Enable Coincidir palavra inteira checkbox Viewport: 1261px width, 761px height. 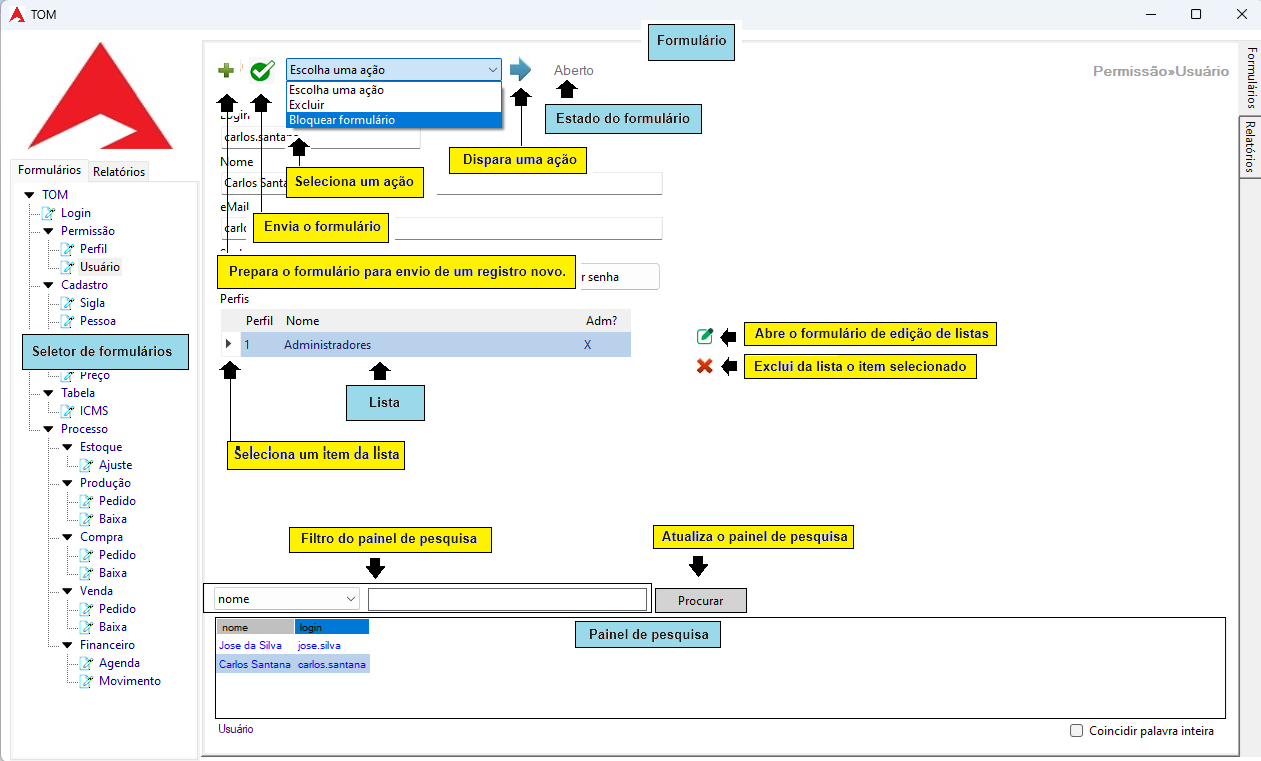(1077, 731)
